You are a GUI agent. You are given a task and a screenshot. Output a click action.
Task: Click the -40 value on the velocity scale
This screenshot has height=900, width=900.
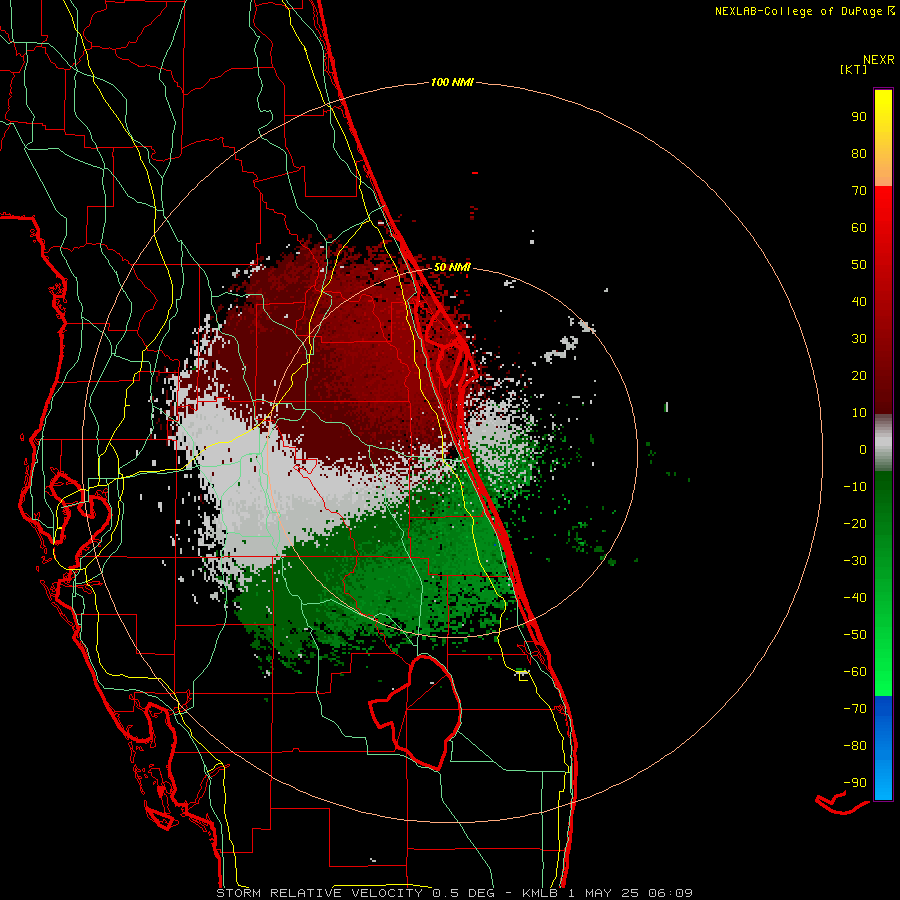pyautogui.click(x=855, y=598)
